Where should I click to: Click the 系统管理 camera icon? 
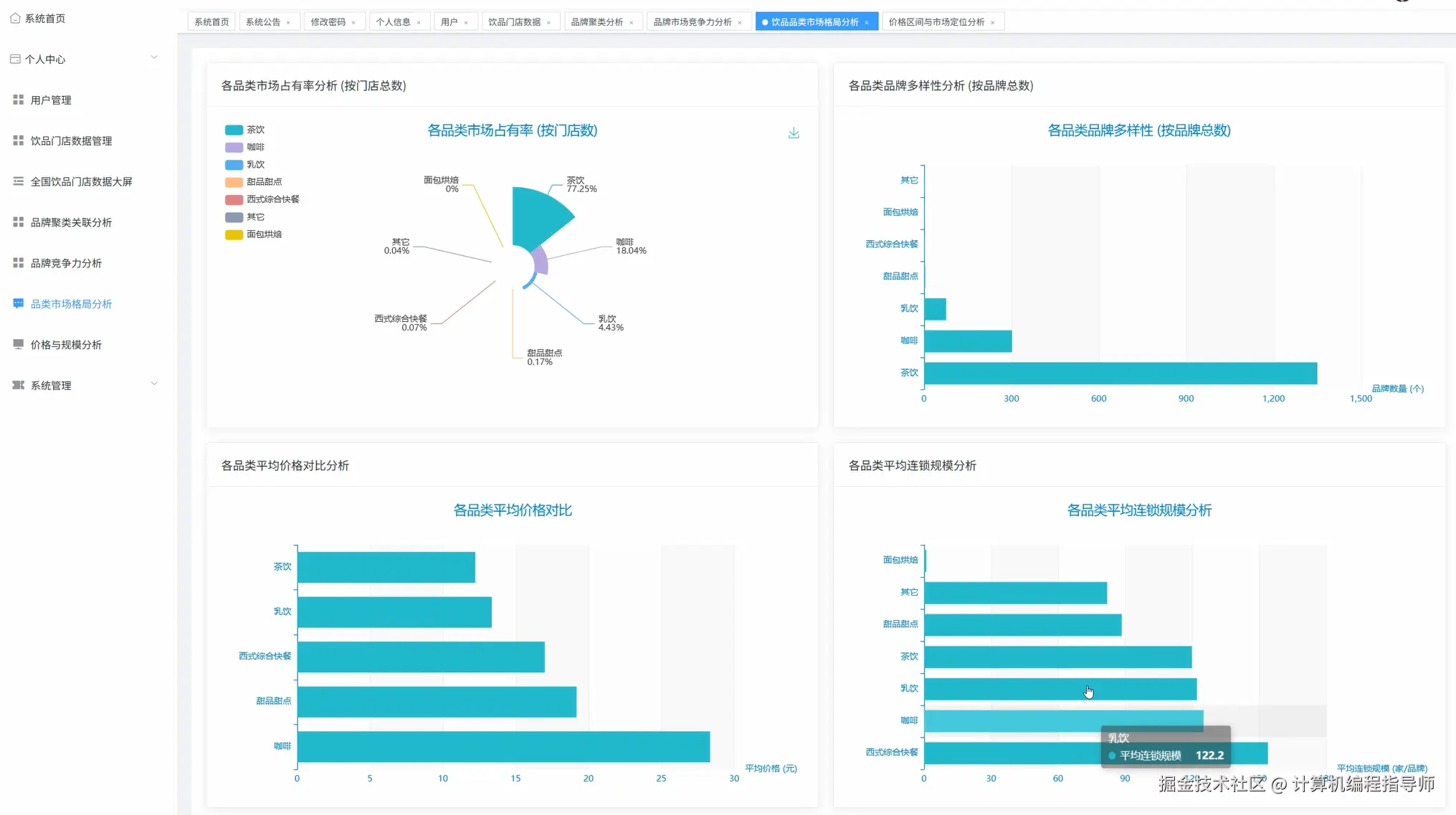18,385
